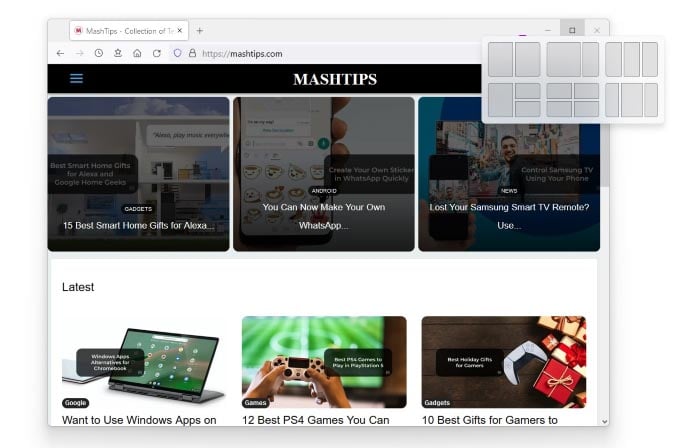Choose middle column of three equal columns layout
The height and width of the screenshot is (448, 680).
point(632,59)
